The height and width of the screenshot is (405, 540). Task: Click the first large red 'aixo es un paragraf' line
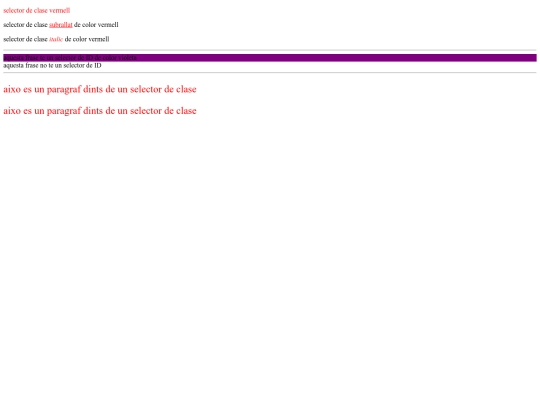point(100,90)
